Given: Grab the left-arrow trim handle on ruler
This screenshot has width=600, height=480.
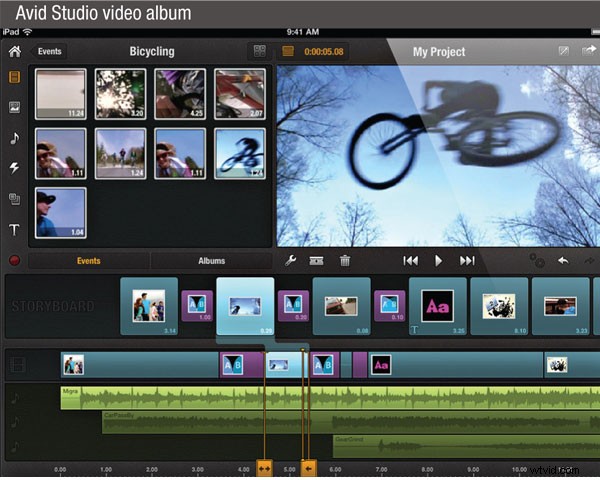Looking at the screenshot, I should coord(308,468).
